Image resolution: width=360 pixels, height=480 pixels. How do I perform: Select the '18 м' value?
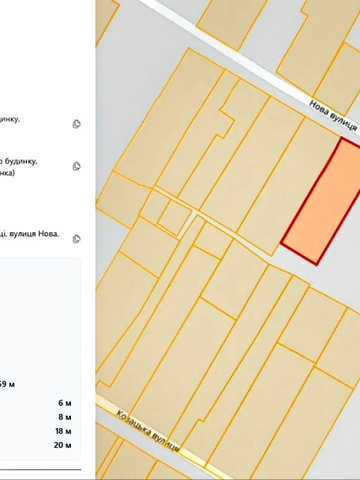click(x=63, y=431)
